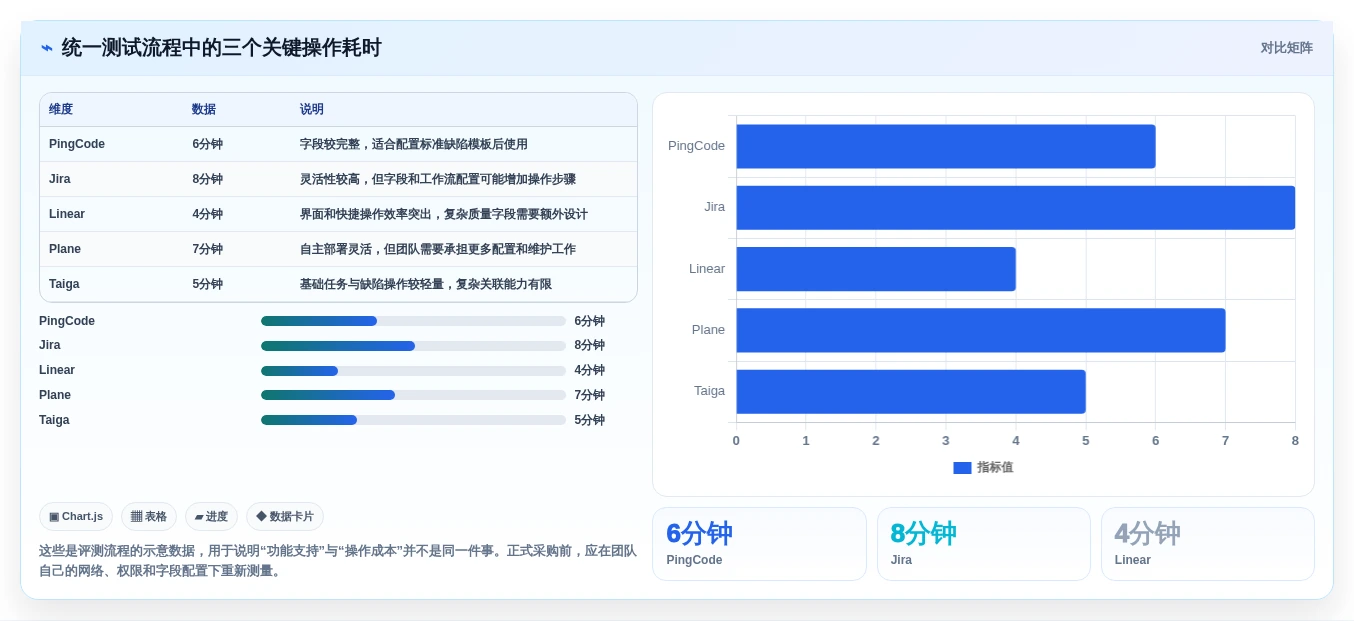
Task: Click the Jira table row name
Action: [60, 179]
